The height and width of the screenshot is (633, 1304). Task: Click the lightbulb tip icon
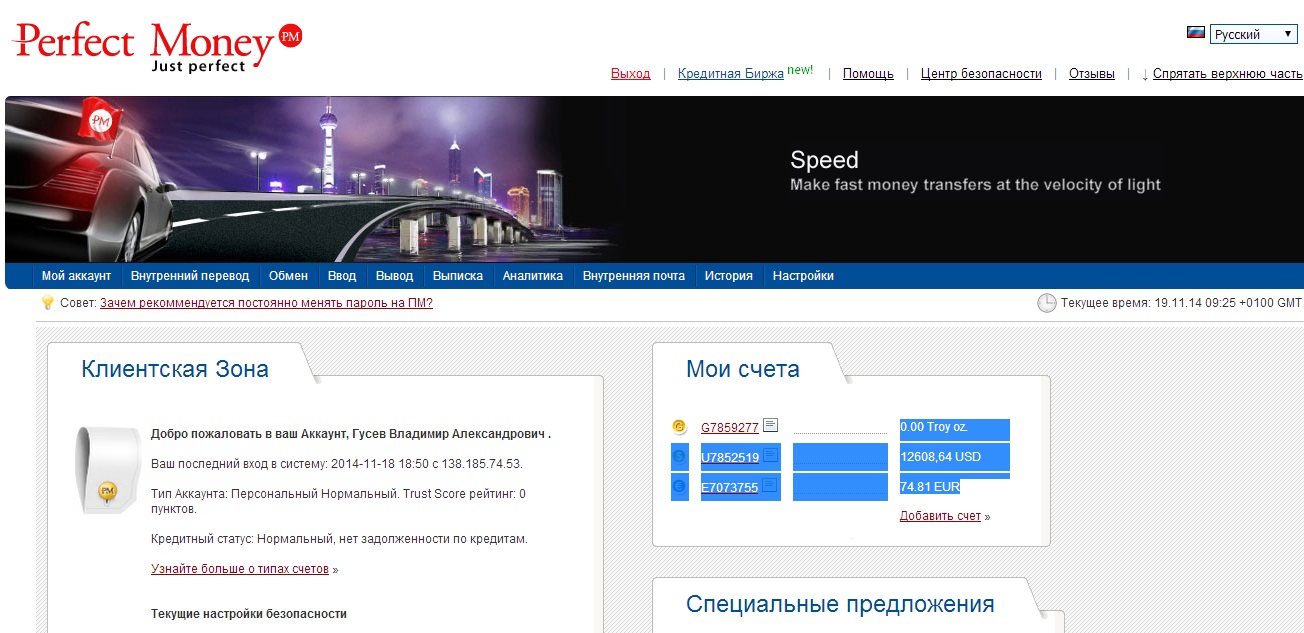coord(47,302)
